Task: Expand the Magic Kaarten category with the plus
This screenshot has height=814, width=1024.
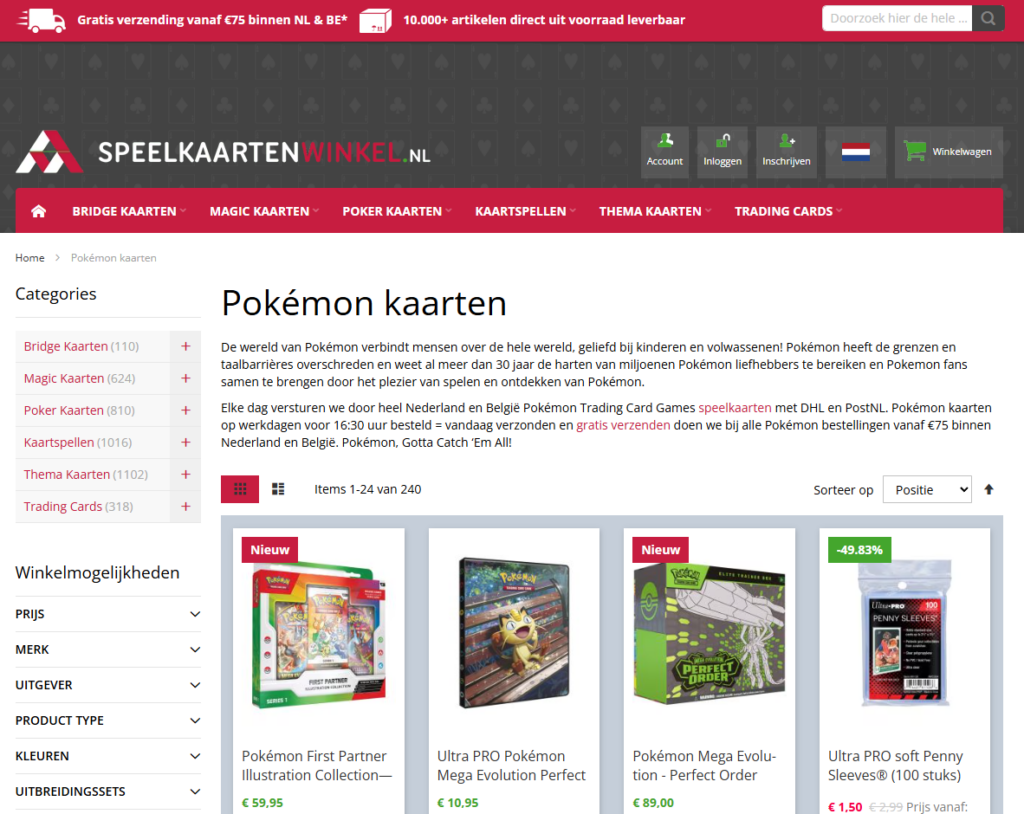Action: (185, 378)
